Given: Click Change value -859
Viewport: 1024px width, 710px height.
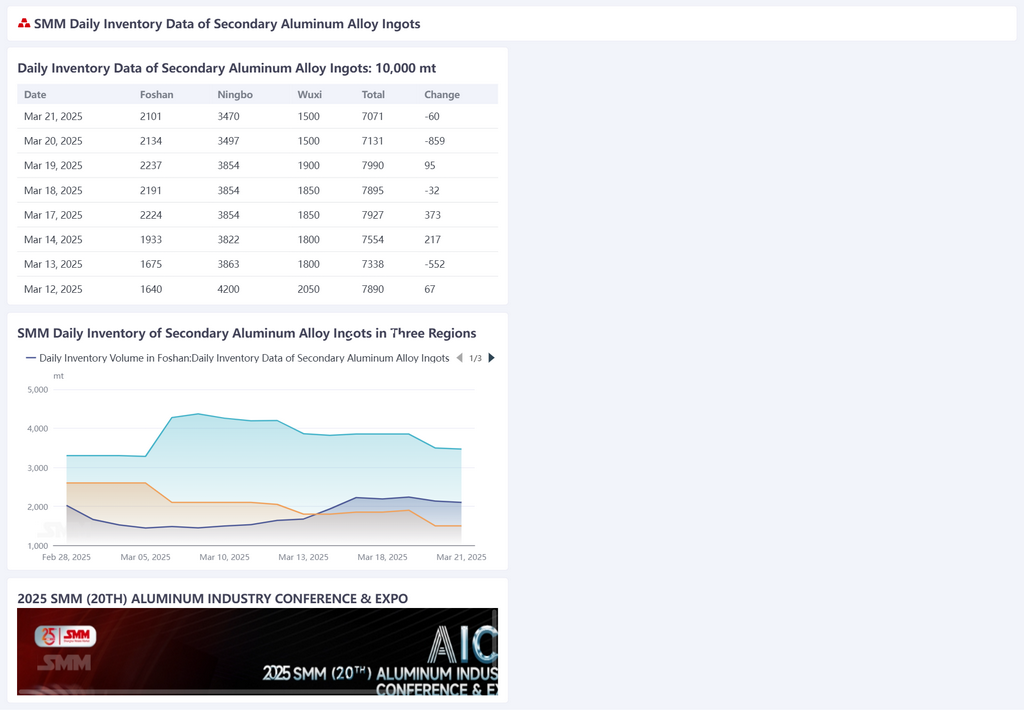Looking at the screenshot, I should pos(434,141).
